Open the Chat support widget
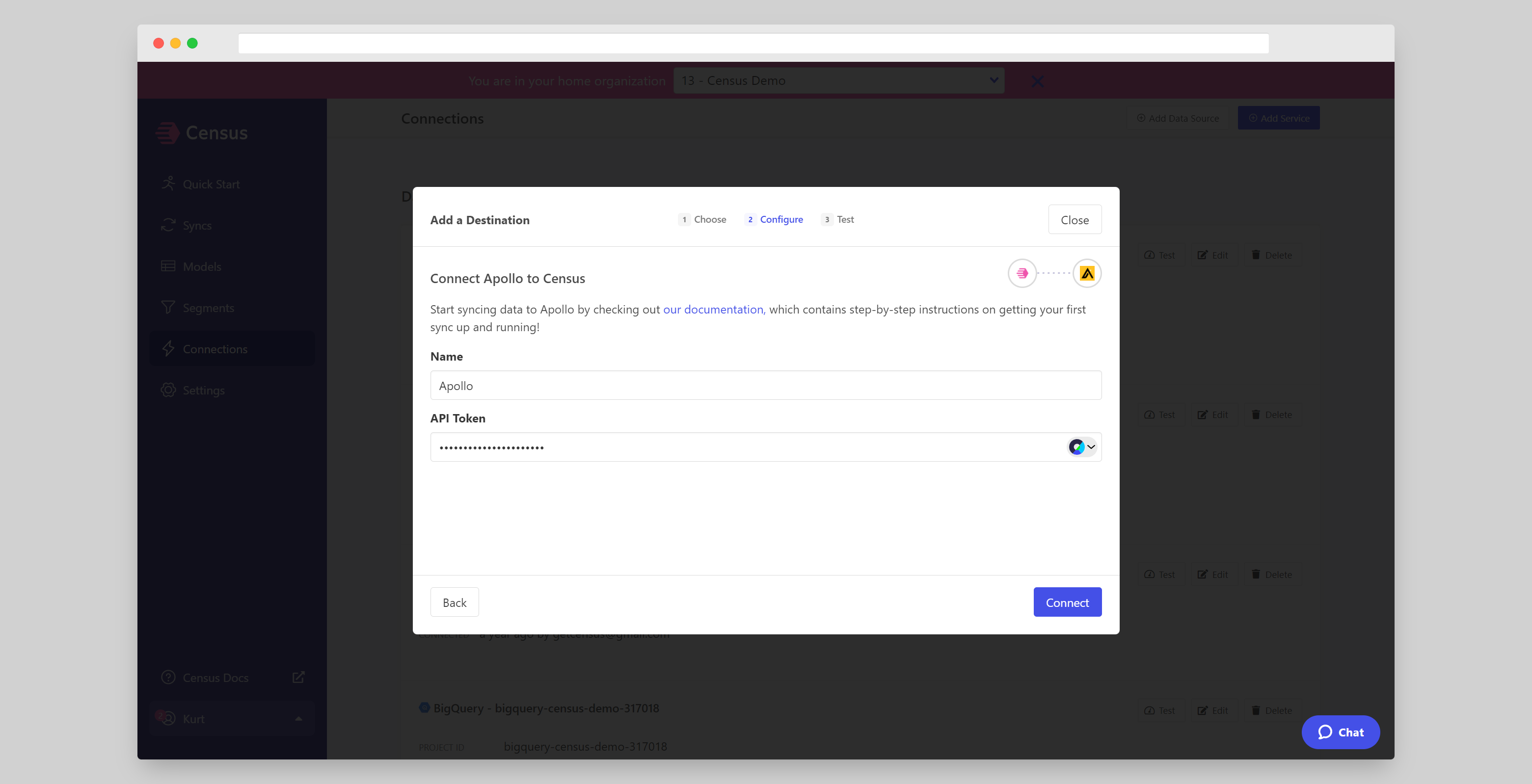 tap(1340, 732)
